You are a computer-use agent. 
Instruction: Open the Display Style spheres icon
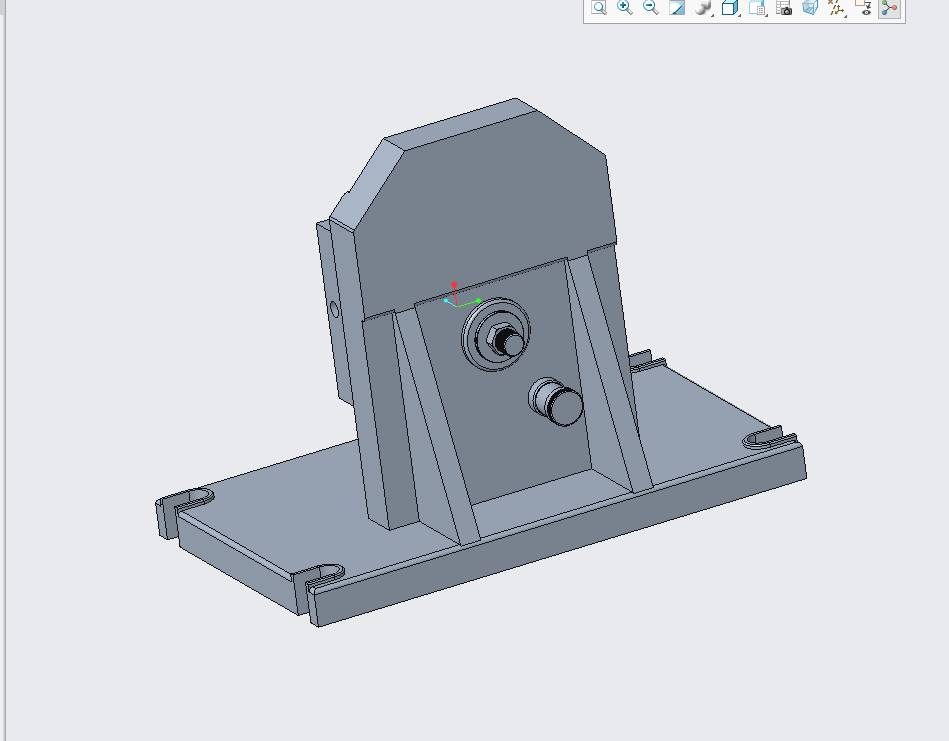(x=703, y=8)
